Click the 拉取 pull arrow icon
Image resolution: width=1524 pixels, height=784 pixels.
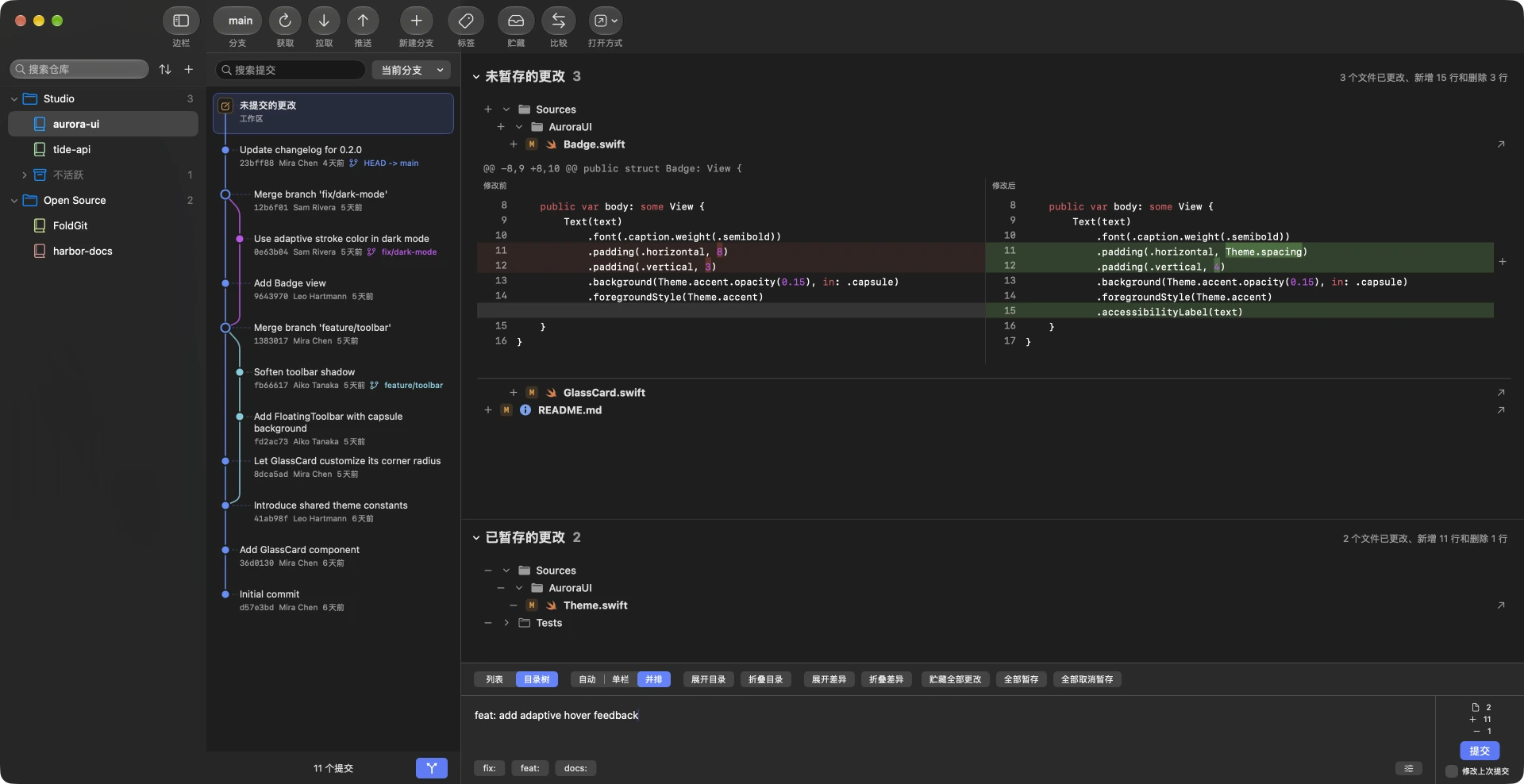tap(324, 21)
